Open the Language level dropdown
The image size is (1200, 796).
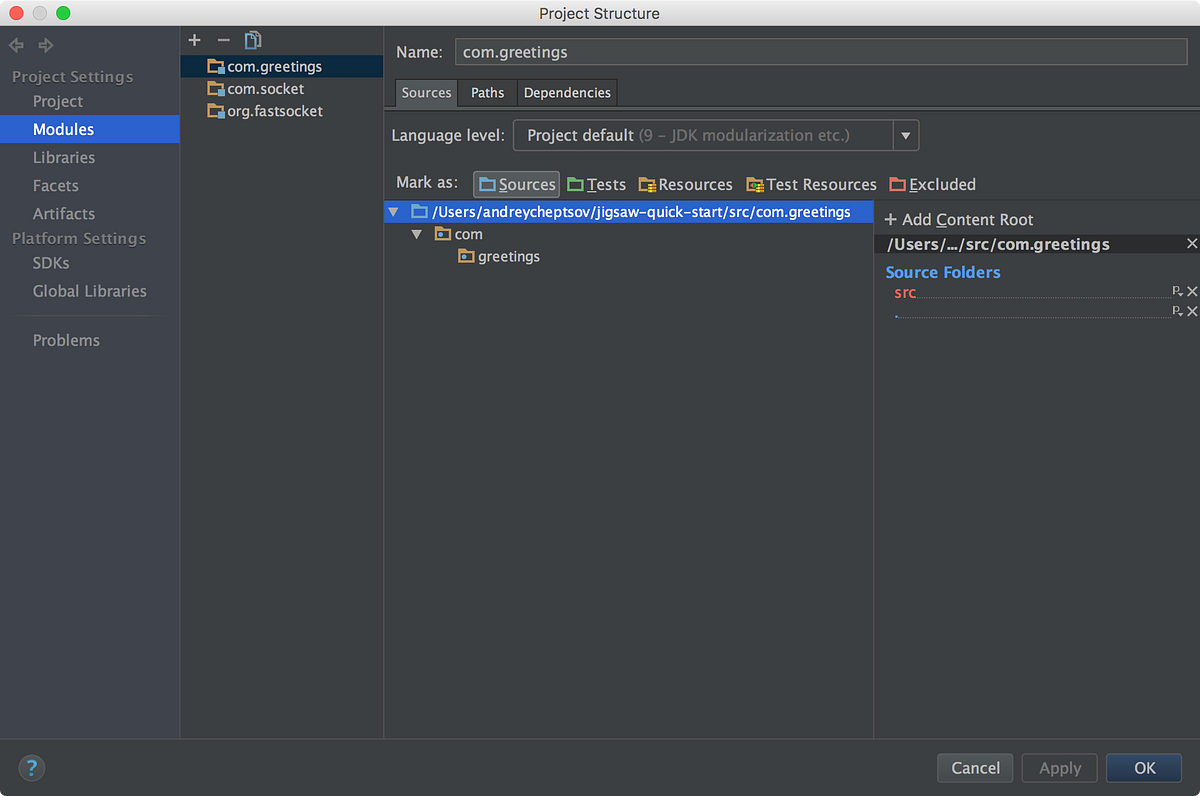click(x=906, y=135)
